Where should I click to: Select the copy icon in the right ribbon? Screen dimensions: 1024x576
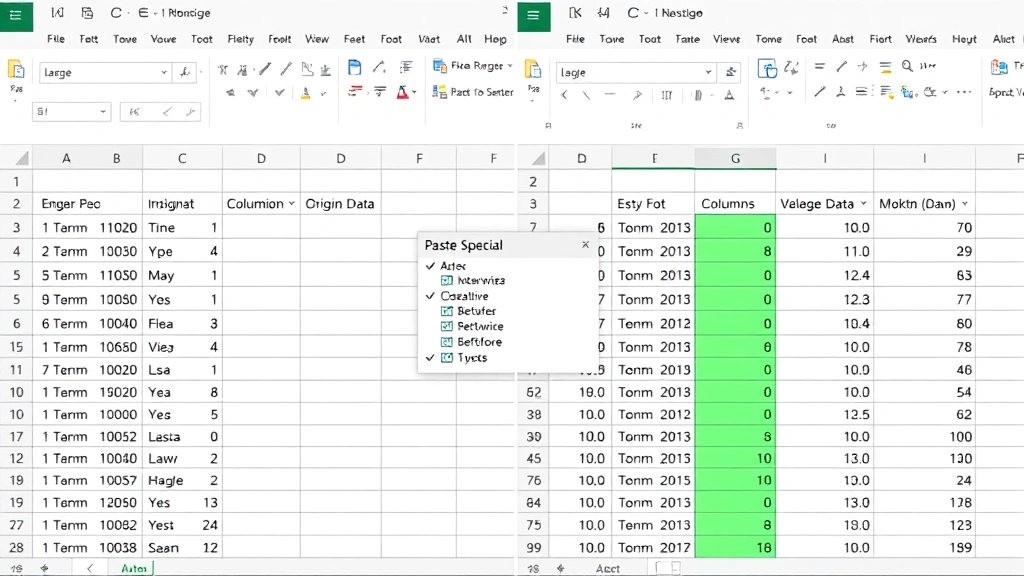click(x=769, y=69)
